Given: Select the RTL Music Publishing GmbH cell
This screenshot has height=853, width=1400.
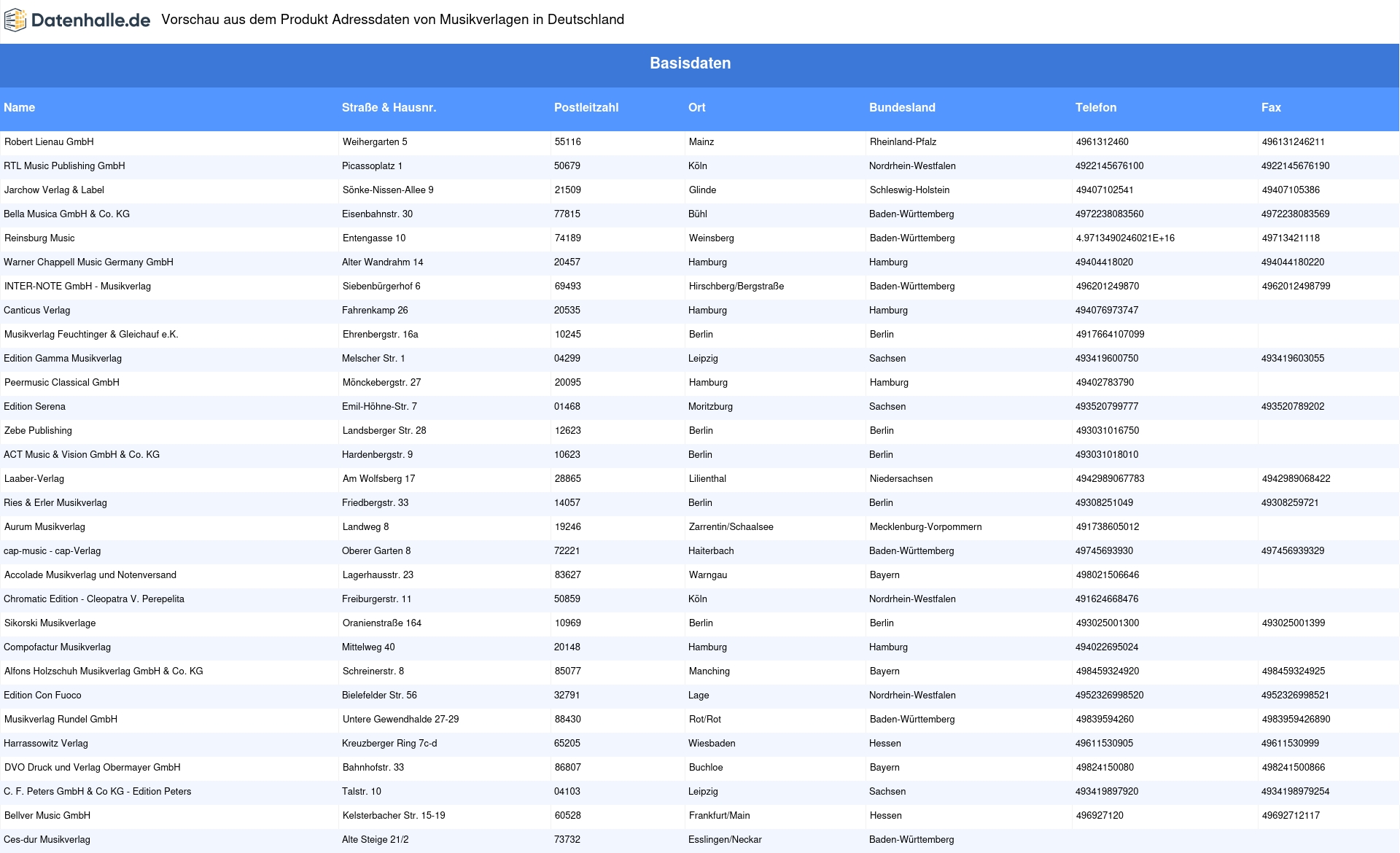Looking at the screenshot, I should point(65,166).
